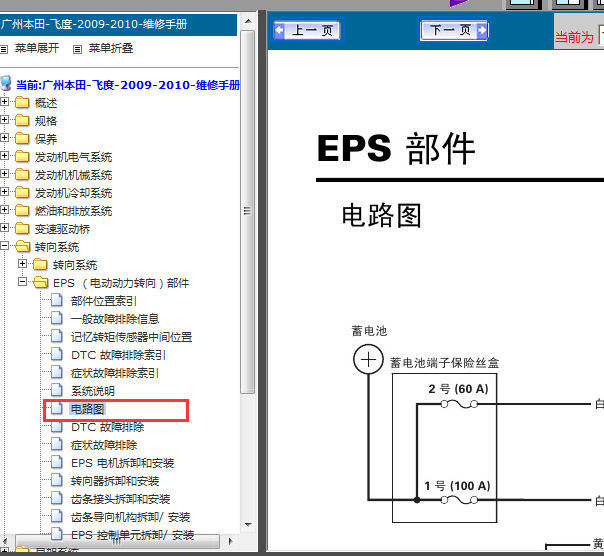The height and width of the screenshot is (556, 604).
Task: Collapse the EPS（电动动力转向）部件 folder
Action: (x=22, y=282)
